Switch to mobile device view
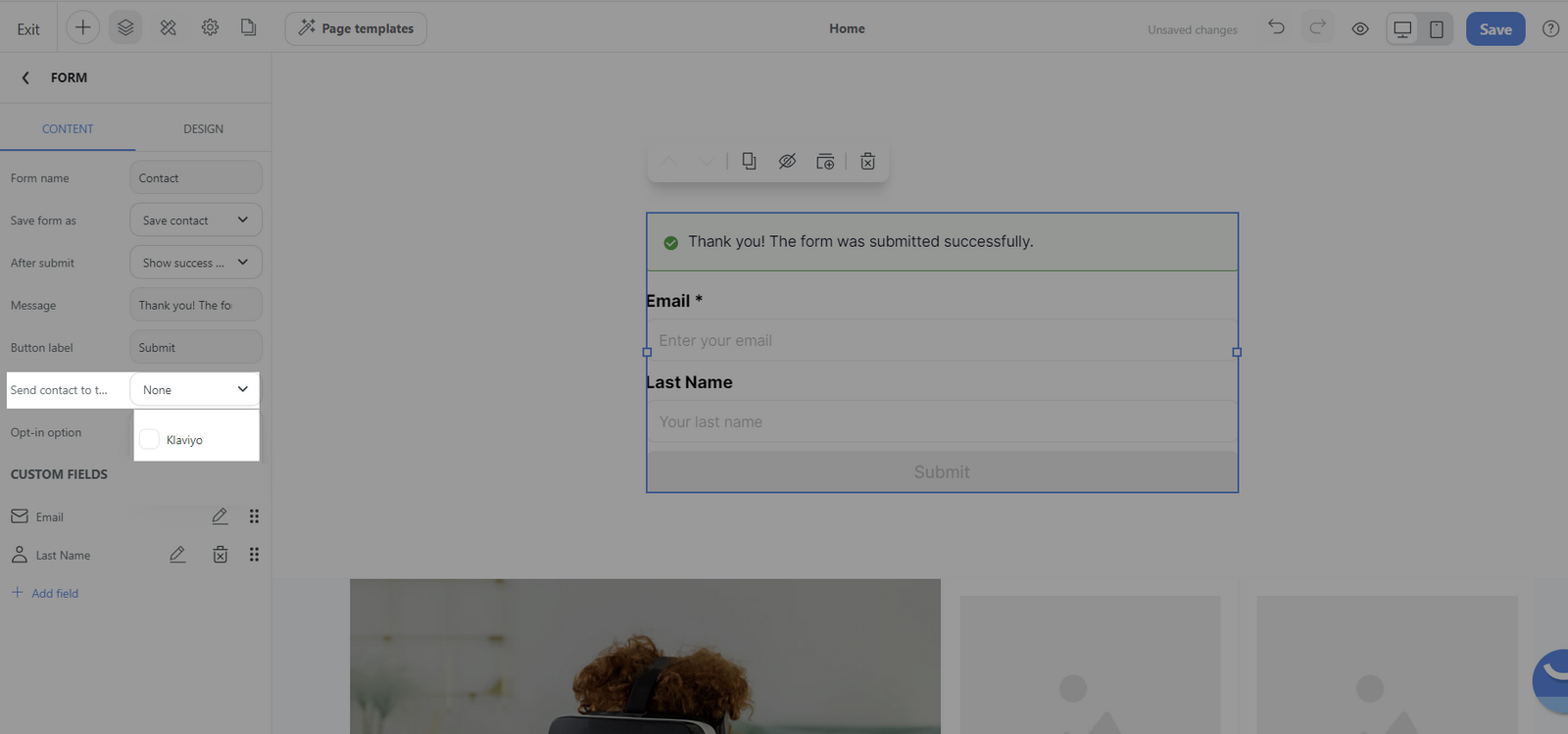The height and width of the screenshot is (734, 1568). (x=1436, y=29)
